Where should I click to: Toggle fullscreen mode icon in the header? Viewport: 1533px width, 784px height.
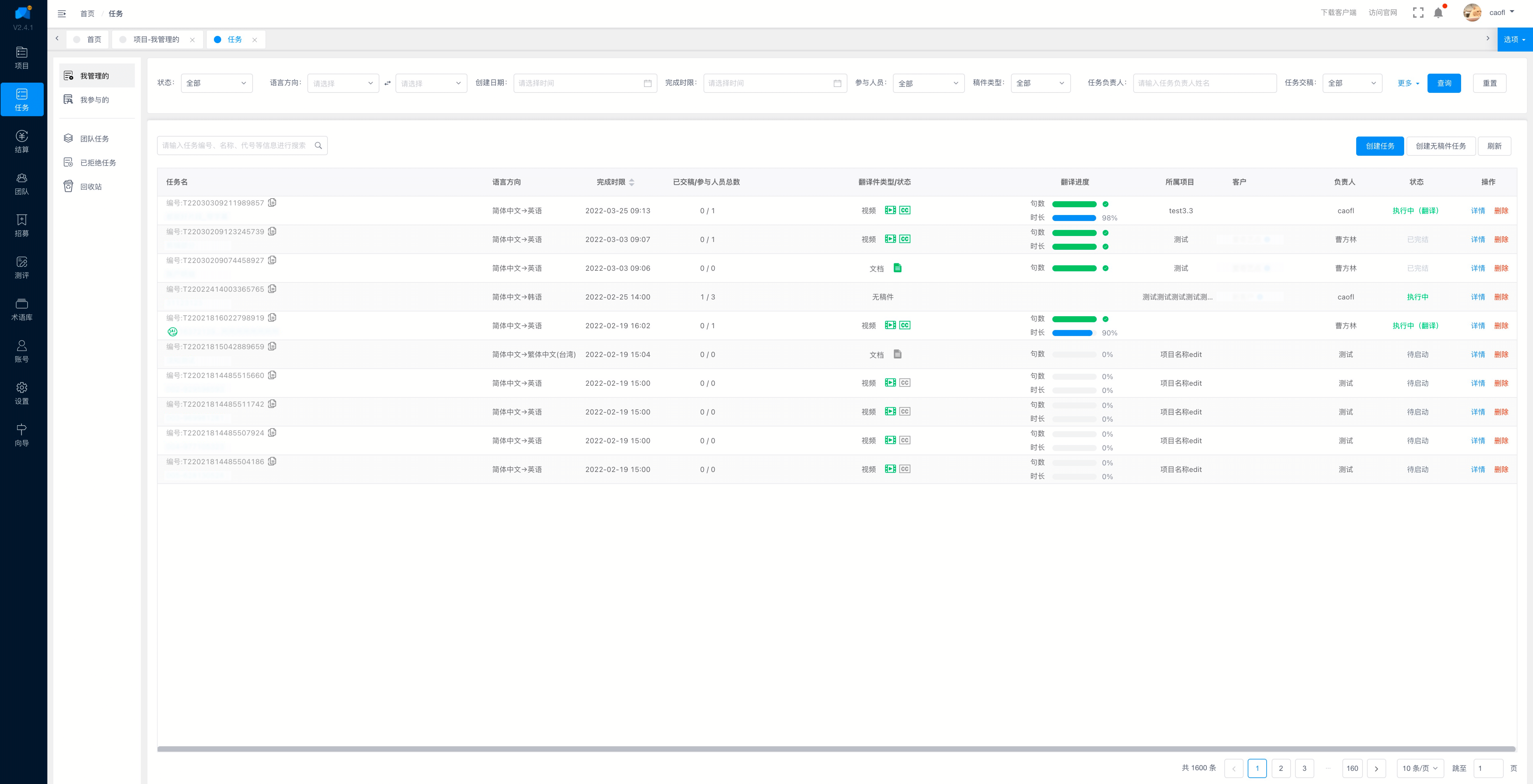(x=1418, y=13)
